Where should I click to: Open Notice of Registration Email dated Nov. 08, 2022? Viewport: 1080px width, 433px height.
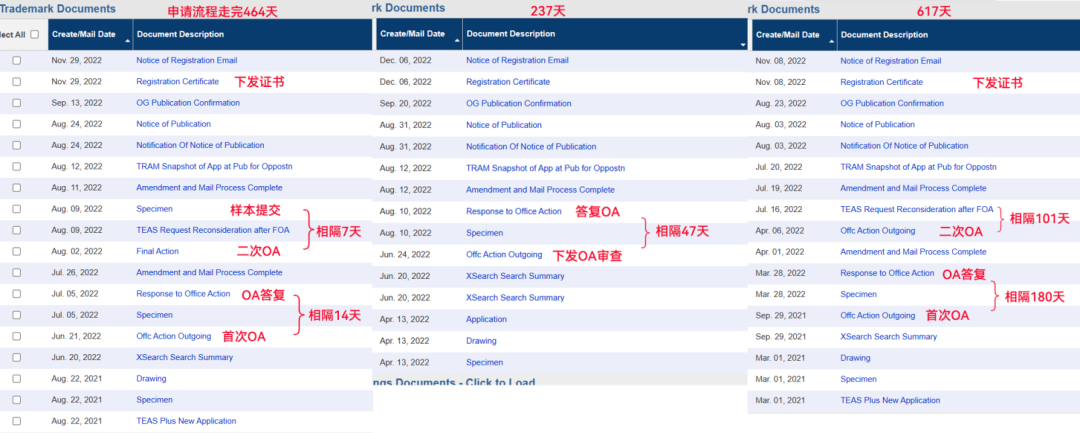pyautogui.click(x=891, y=61)
